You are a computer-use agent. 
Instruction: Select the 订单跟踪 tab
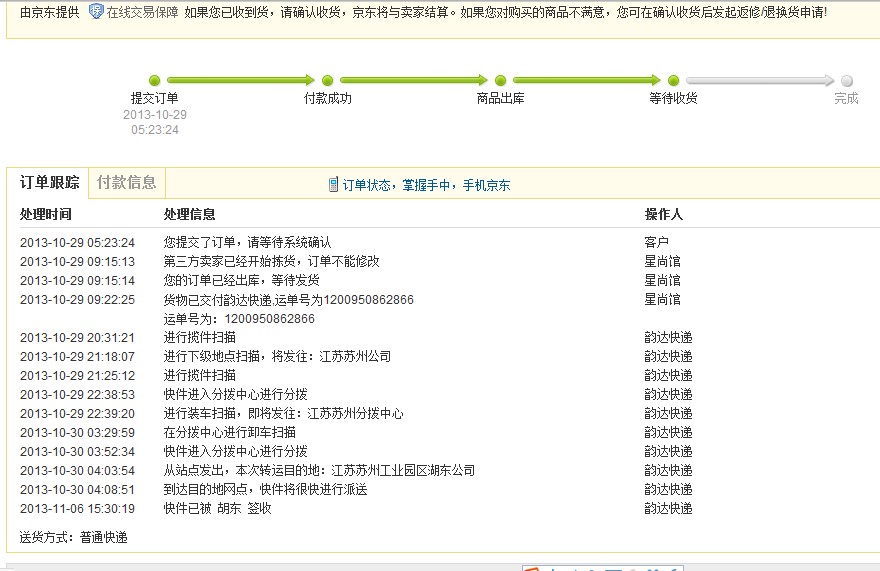click(x=49, y=182)
